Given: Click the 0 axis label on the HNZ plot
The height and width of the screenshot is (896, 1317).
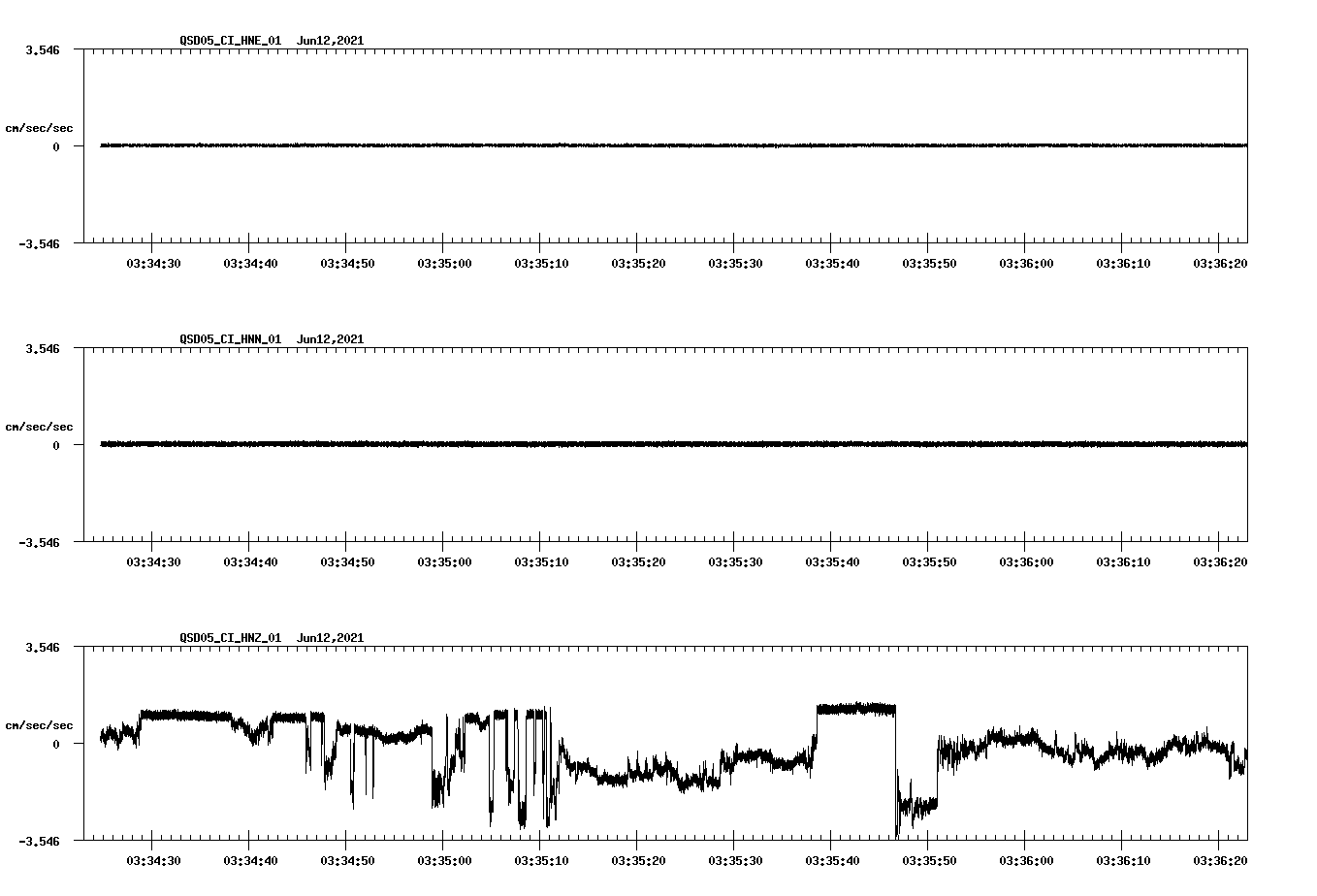Looking at the screenshot, I should [x=56, y=745].
